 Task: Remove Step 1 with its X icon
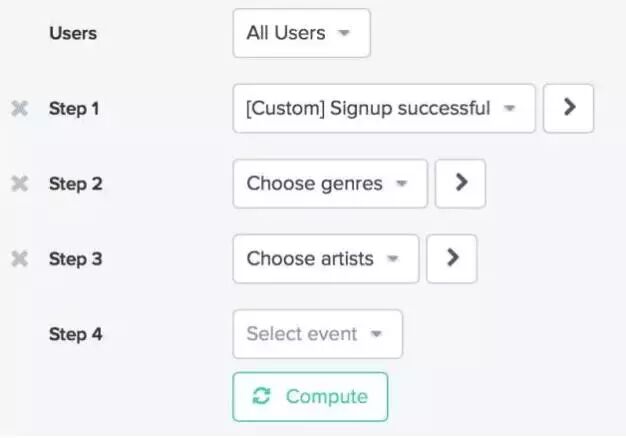coord(19,108)
